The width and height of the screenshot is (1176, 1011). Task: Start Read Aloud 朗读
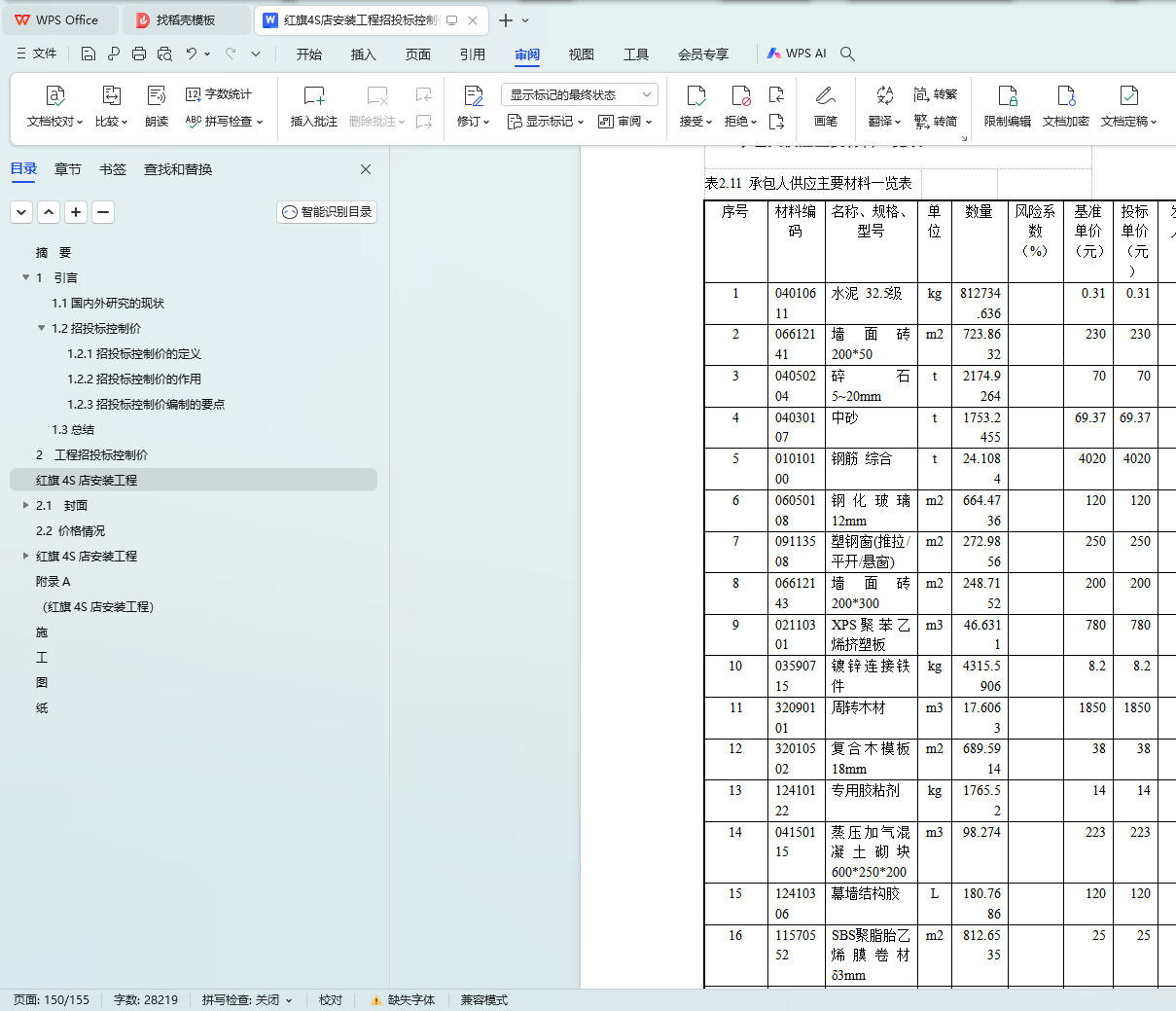(x=157, y=107)
